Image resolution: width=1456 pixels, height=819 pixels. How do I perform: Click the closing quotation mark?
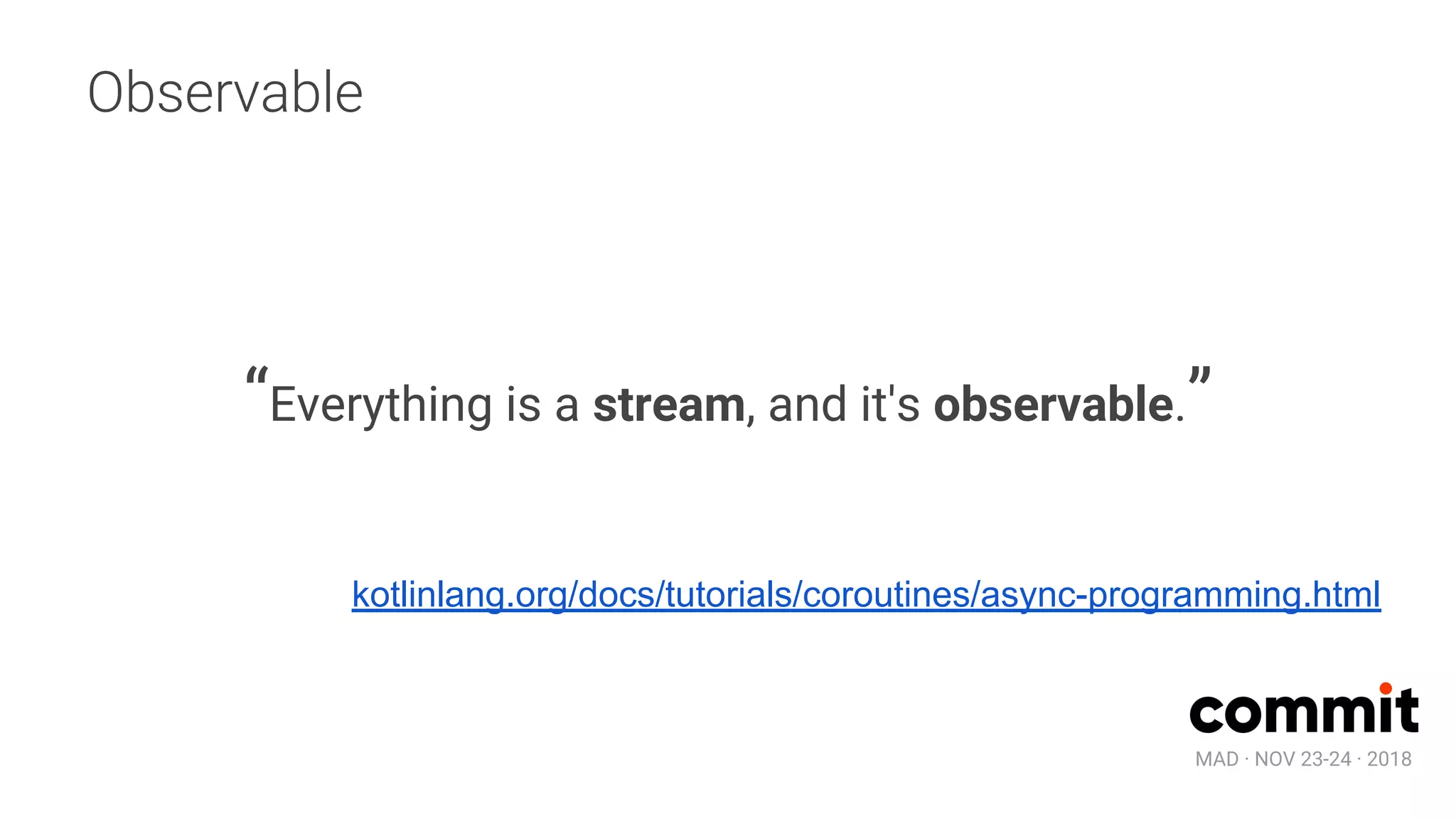pyautogui.click(x=1199, y=375)
